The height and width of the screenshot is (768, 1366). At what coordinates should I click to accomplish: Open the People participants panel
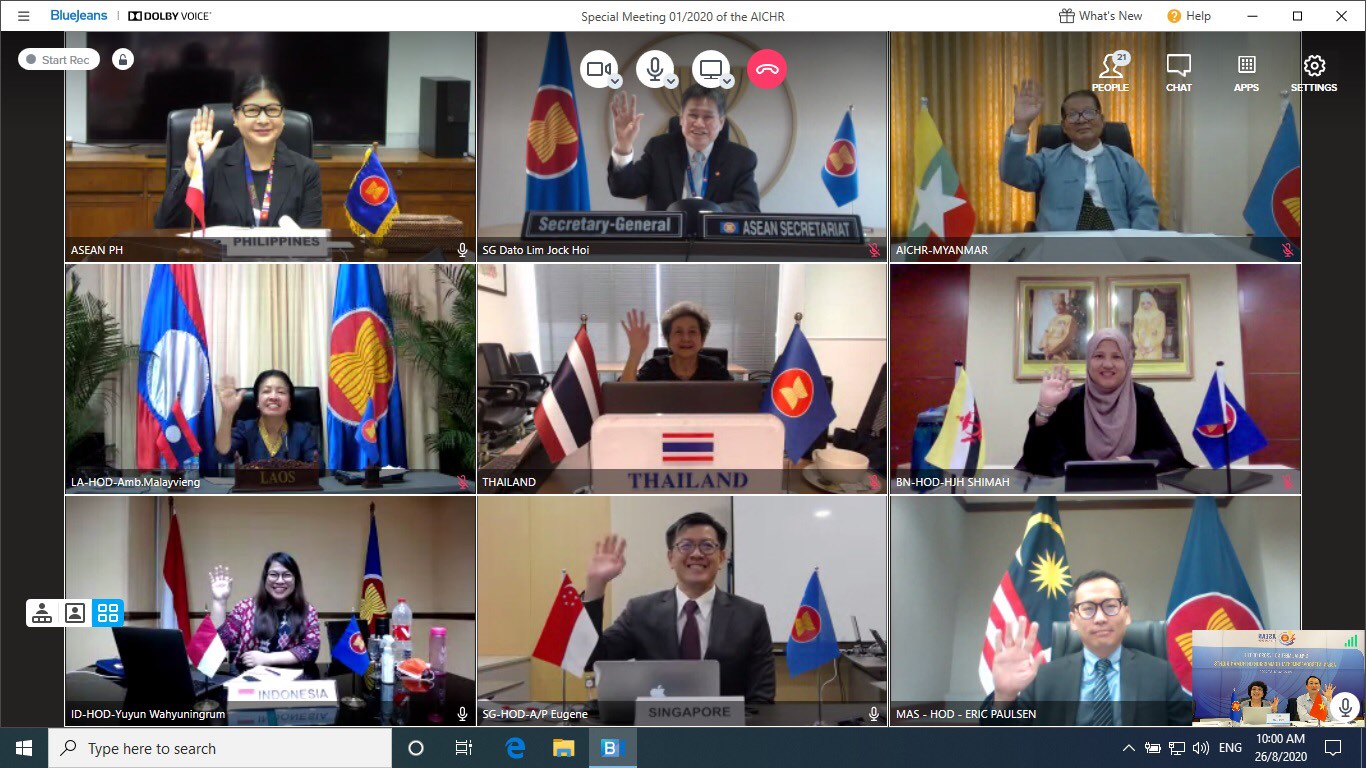1110,73
